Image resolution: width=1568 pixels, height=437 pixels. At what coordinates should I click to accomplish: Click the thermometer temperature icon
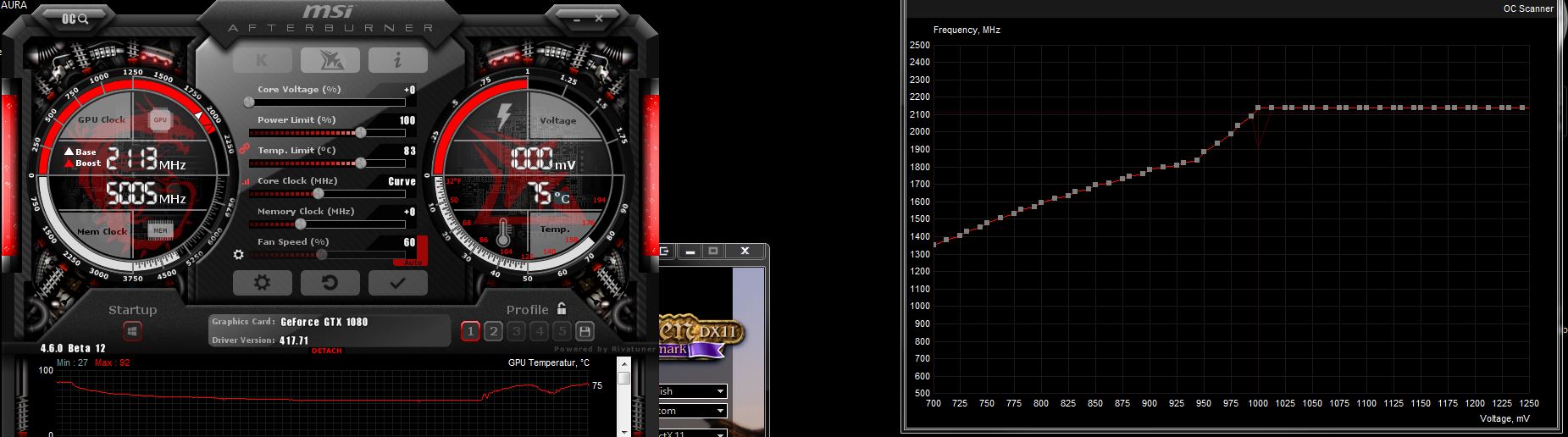[x=505, y=234]
